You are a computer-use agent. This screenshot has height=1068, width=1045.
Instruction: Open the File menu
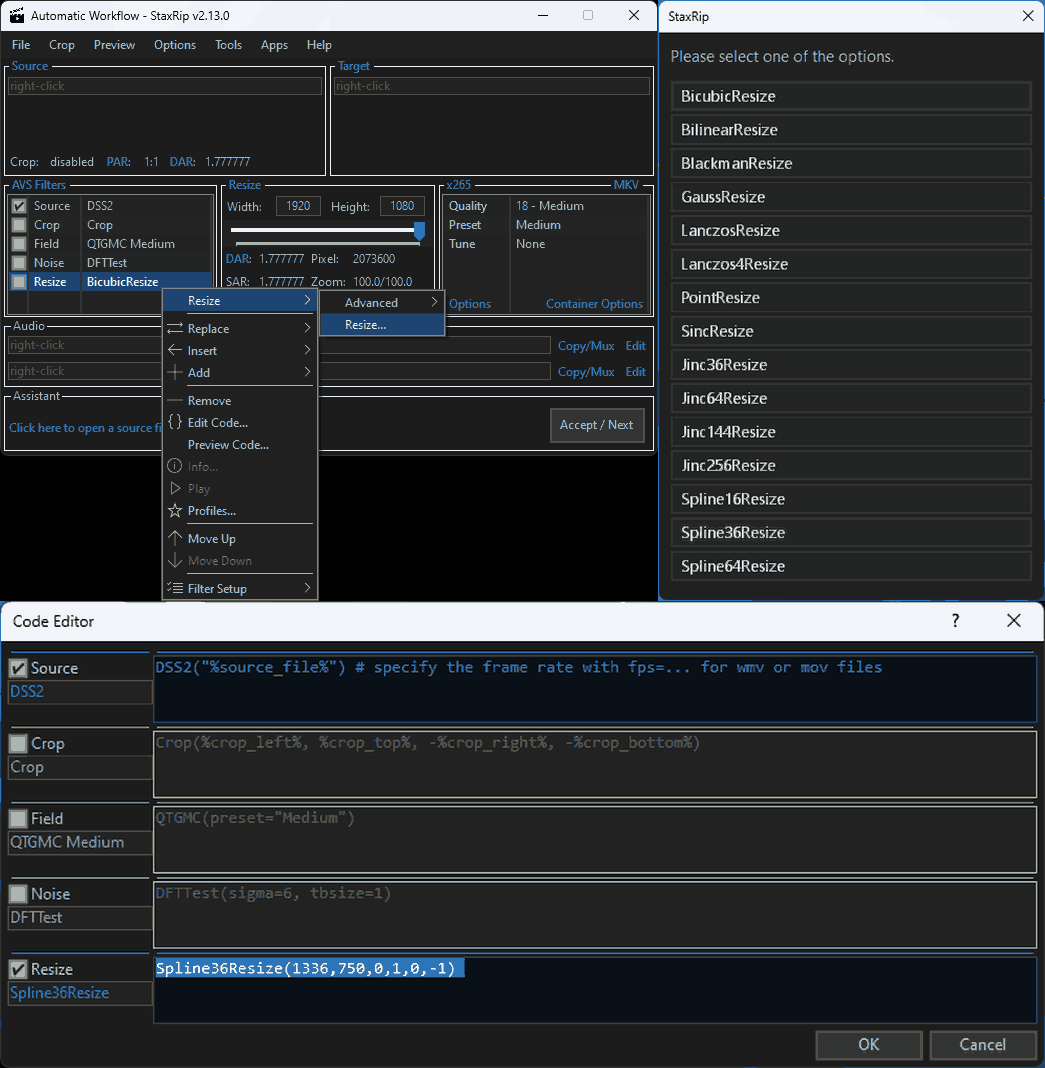pyautogui.click(x=21, y=45)
